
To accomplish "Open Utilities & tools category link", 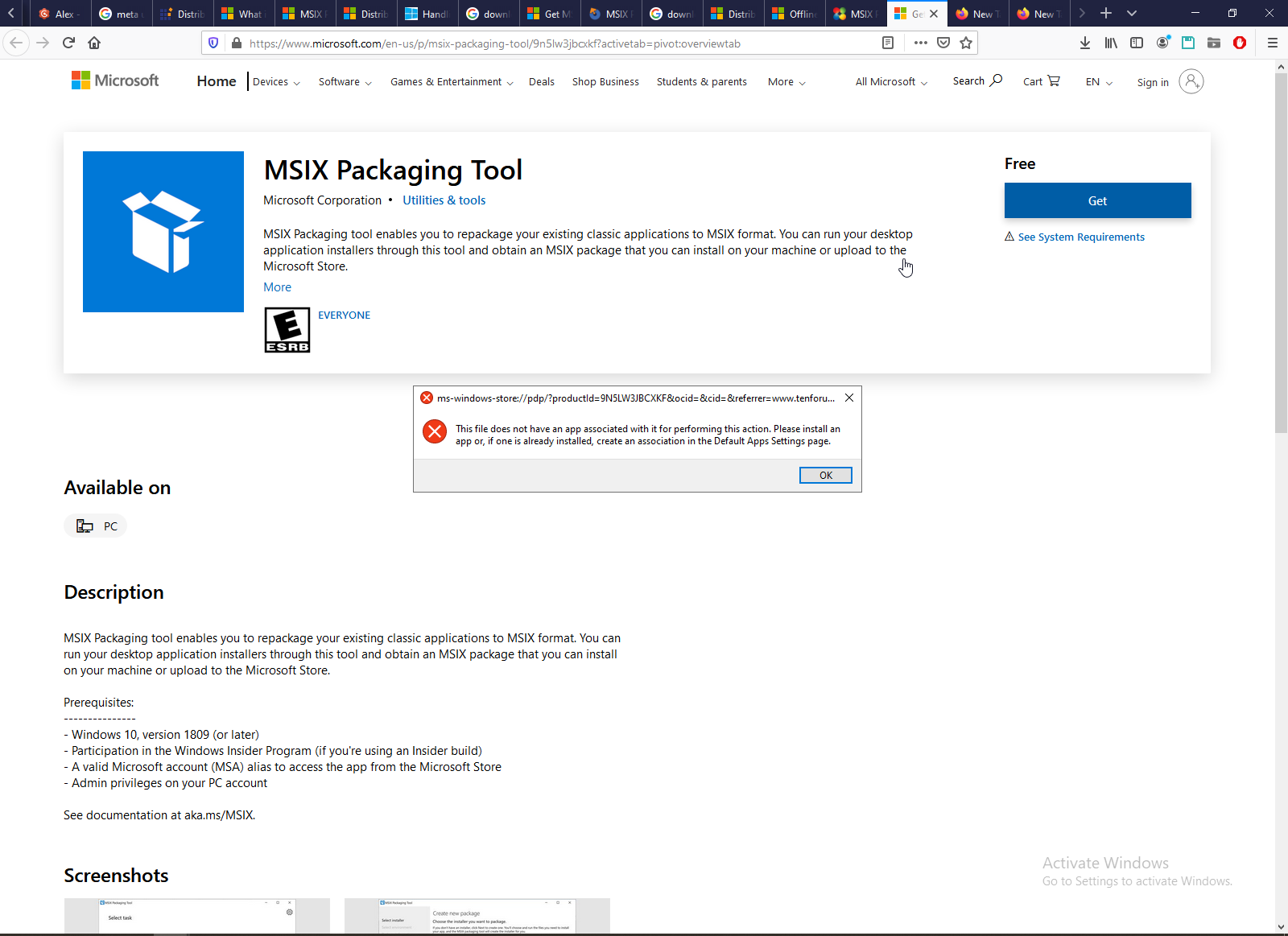I will (x=444, y=200).
